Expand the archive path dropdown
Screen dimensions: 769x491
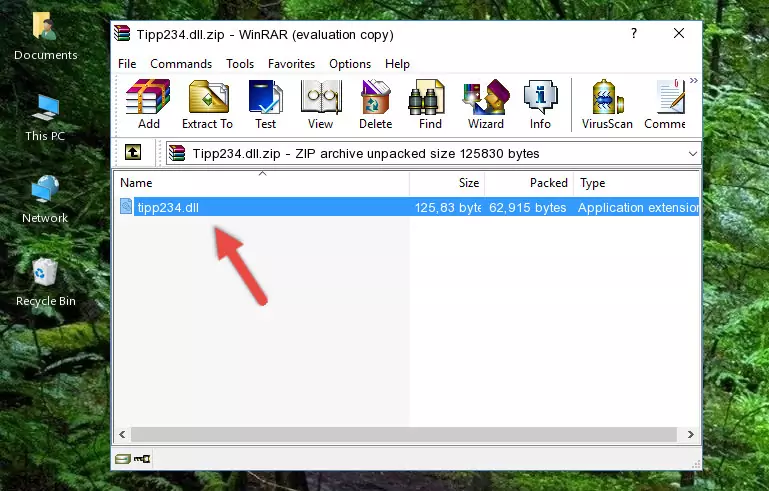tap(692, 154)
